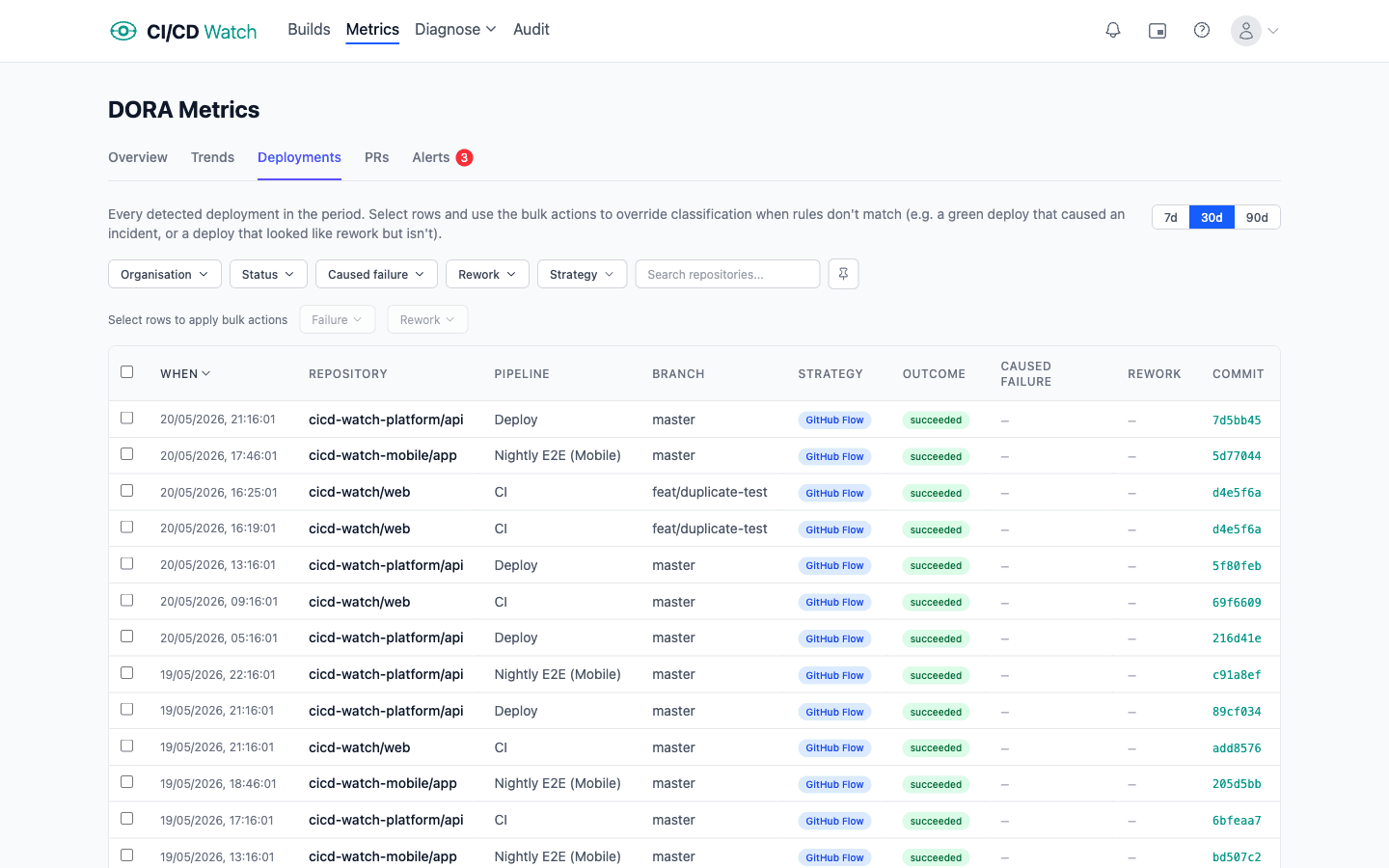Switch to the PRs tab
The width and height of the screenshot is (1389, 868).
pos(377,157)
